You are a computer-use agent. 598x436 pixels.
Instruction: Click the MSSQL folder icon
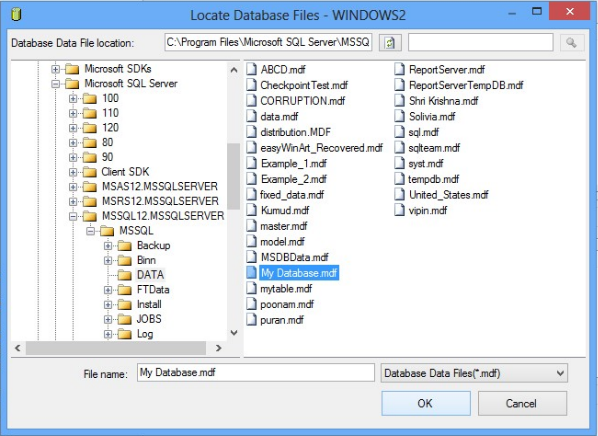coord(107,231)
